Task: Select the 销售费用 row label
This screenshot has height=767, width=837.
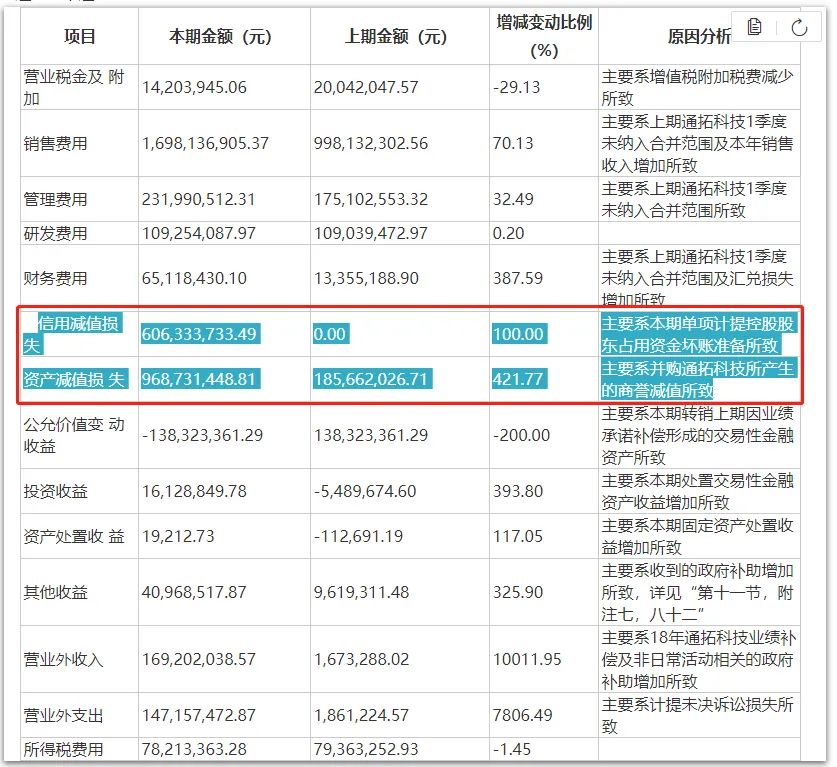Action: (56, 143)
